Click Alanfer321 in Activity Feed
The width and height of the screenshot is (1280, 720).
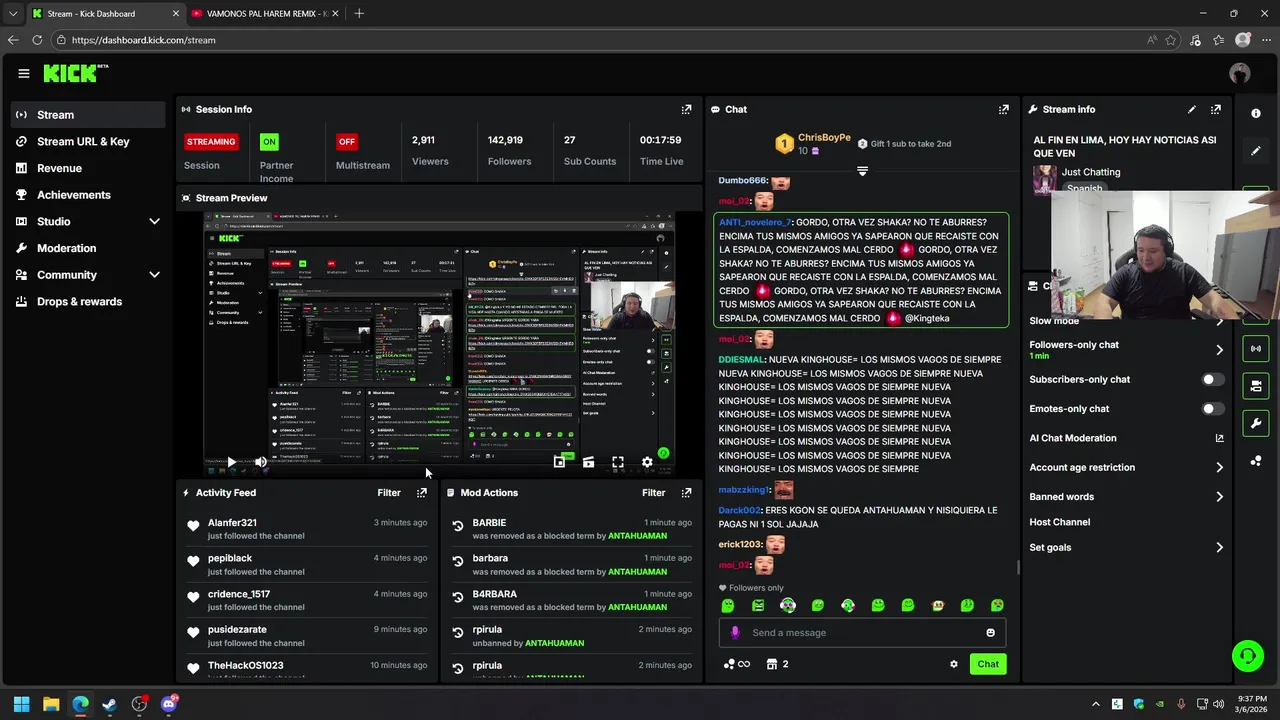pos(232,523)
